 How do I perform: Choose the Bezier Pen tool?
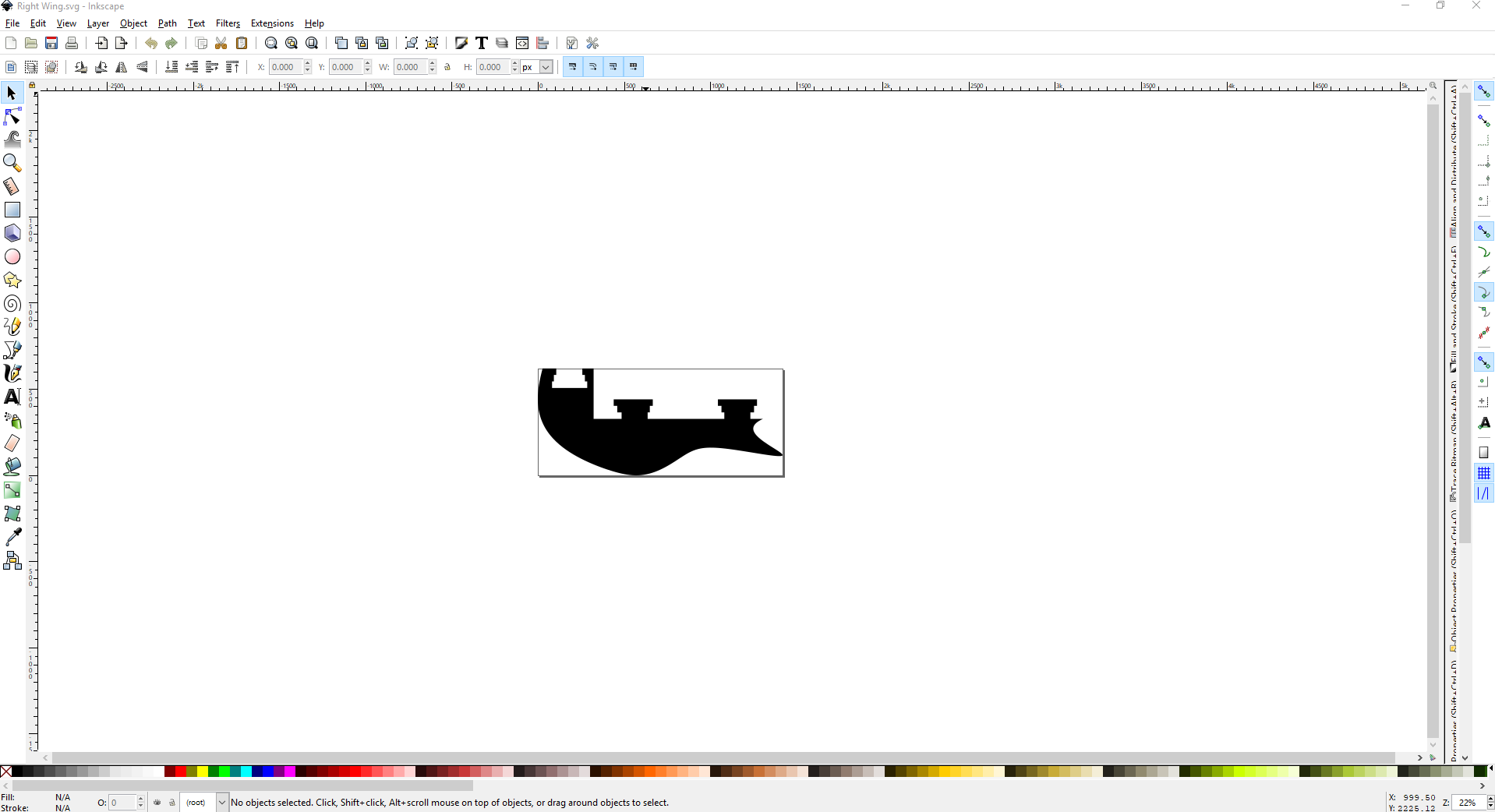click(12, 351)
